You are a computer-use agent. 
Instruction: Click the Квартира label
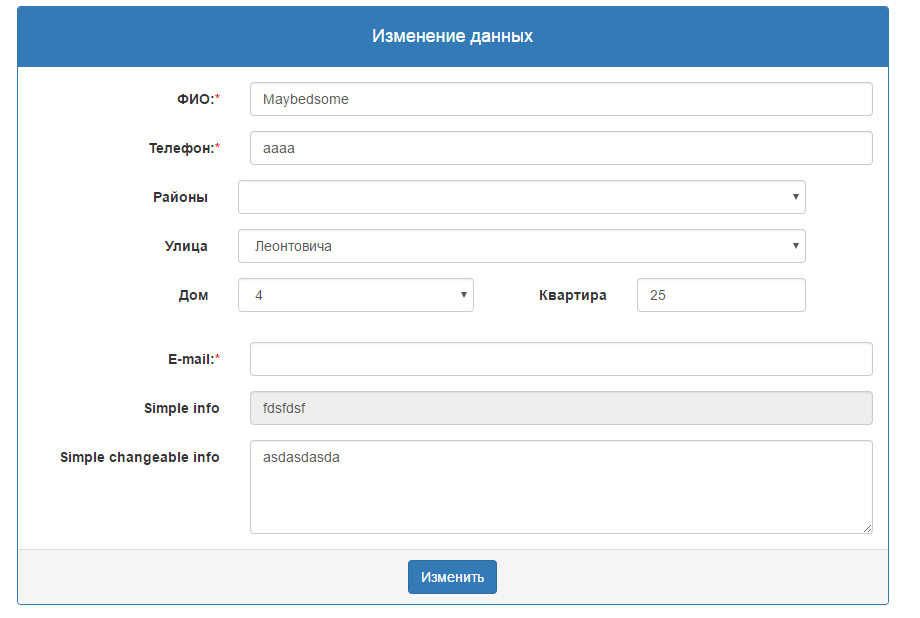tap(573, 295)
